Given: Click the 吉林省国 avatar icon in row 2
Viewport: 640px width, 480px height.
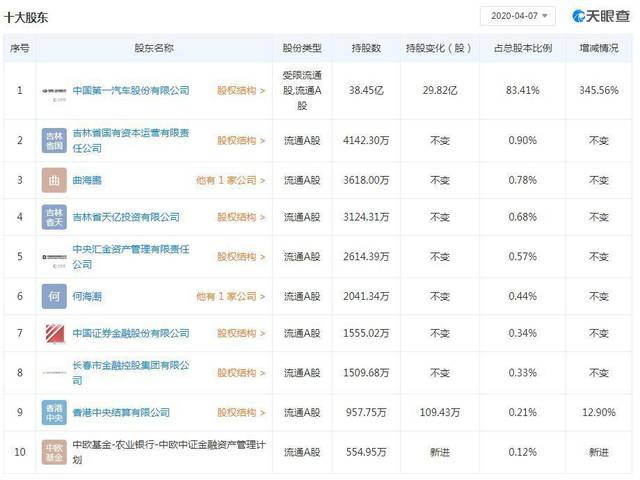Looking at the screenshot, I should click(x=54, y=140).
